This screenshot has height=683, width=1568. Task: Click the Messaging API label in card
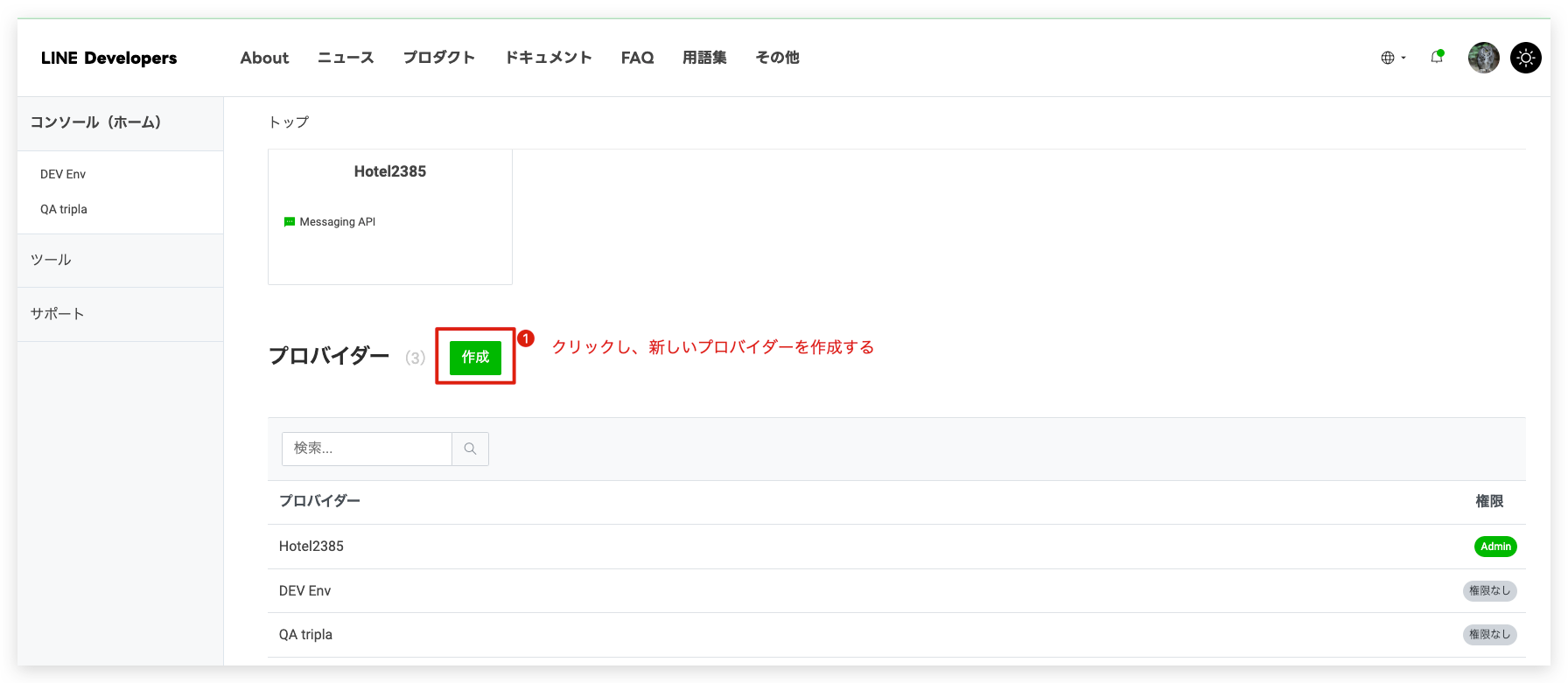pyautogui.click(x=338, y=222)
